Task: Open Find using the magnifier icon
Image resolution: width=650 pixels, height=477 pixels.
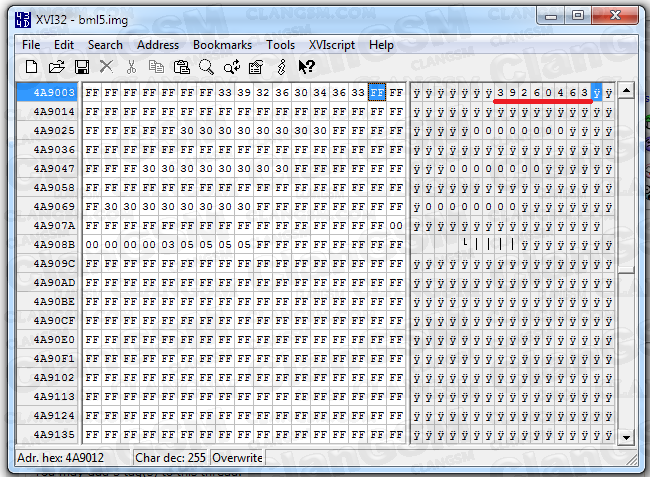Action: click(x=206, y=67)
